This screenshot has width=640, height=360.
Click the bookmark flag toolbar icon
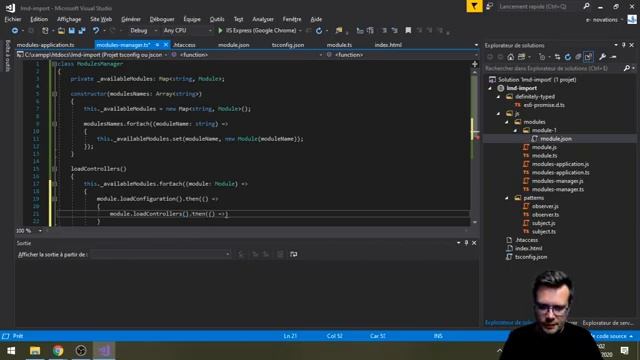coord(408,31)
